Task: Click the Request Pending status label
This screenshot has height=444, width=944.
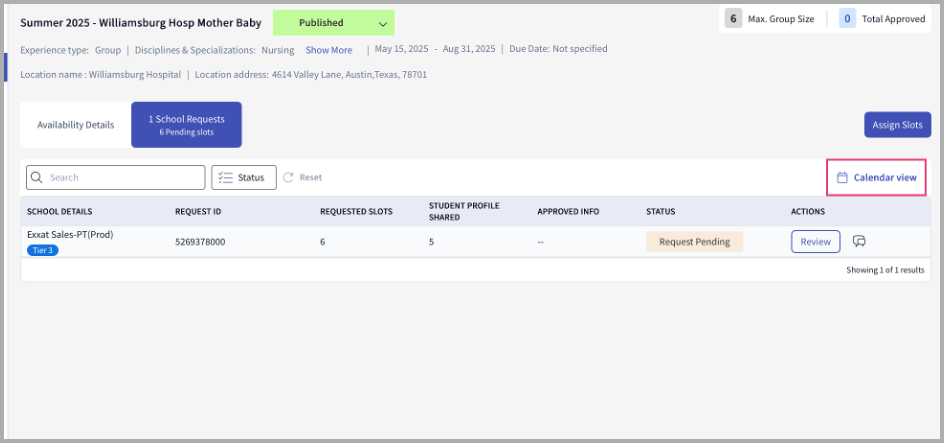Action: 695,242
